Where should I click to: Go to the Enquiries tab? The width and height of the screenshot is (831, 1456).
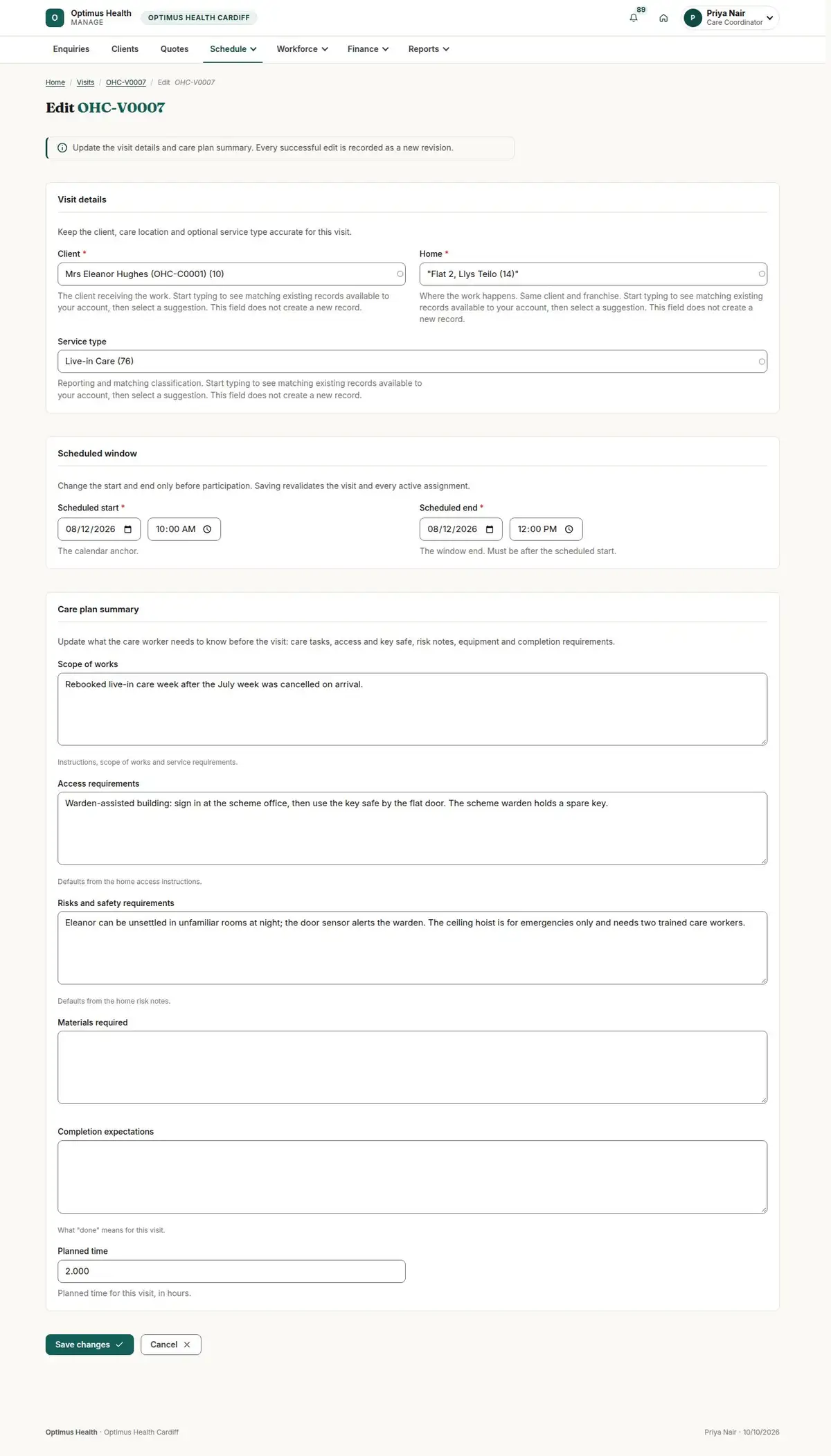(71, 49)
